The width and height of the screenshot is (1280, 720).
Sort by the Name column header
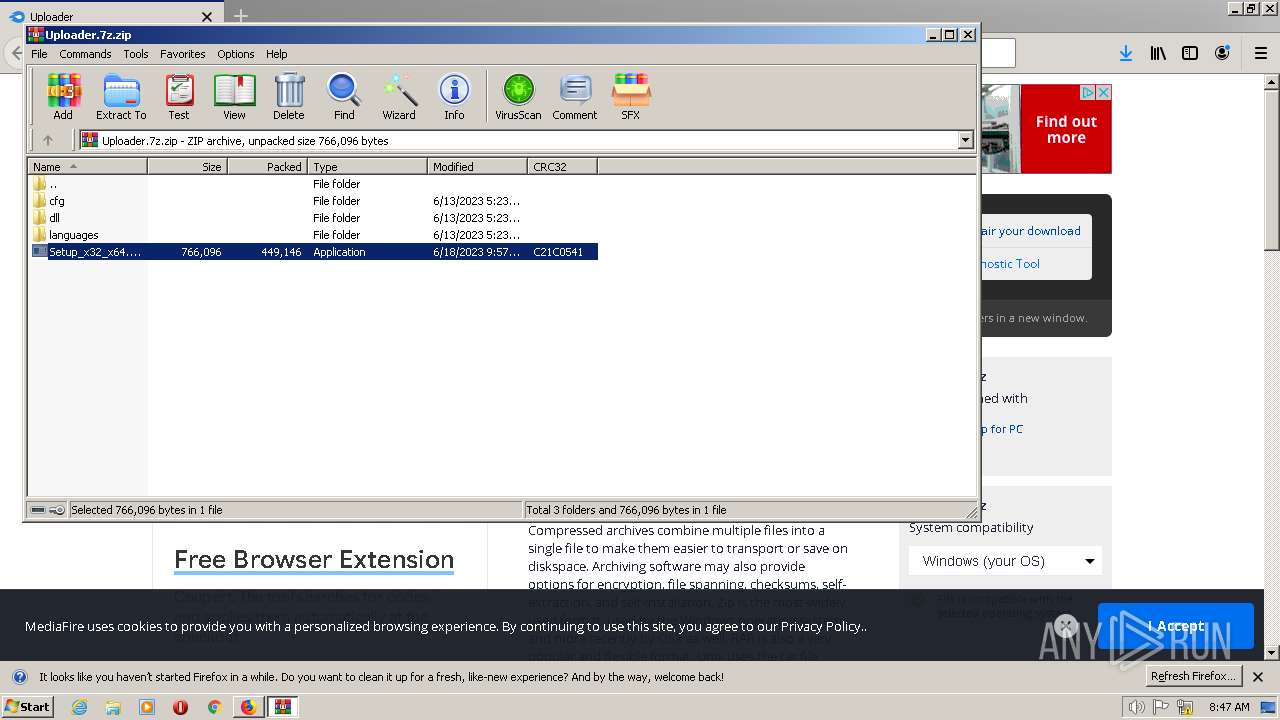click(88, 167)
